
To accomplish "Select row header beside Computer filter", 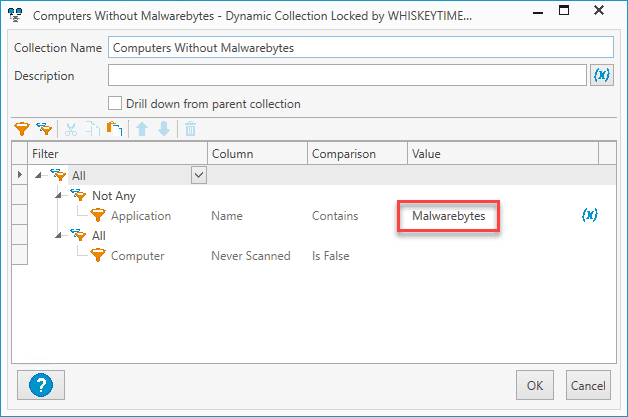I will (x=20, y=255).
